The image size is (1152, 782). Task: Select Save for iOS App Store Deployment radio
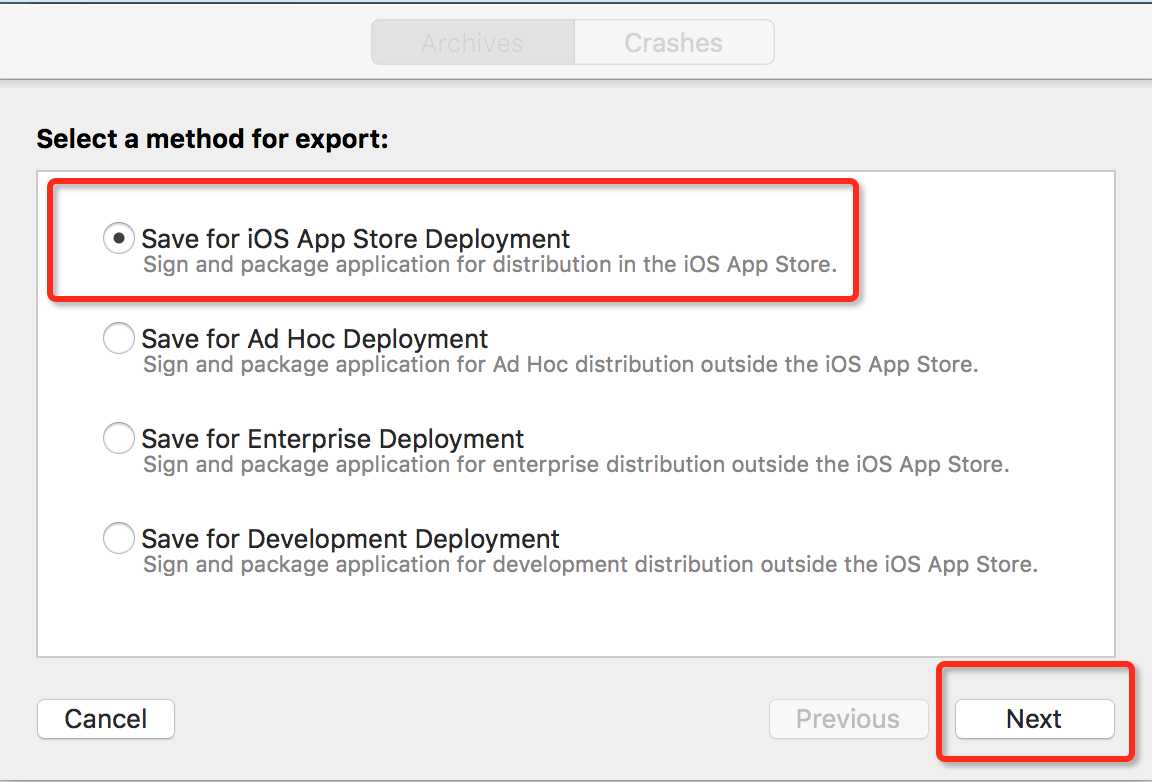tap(118, 239)
